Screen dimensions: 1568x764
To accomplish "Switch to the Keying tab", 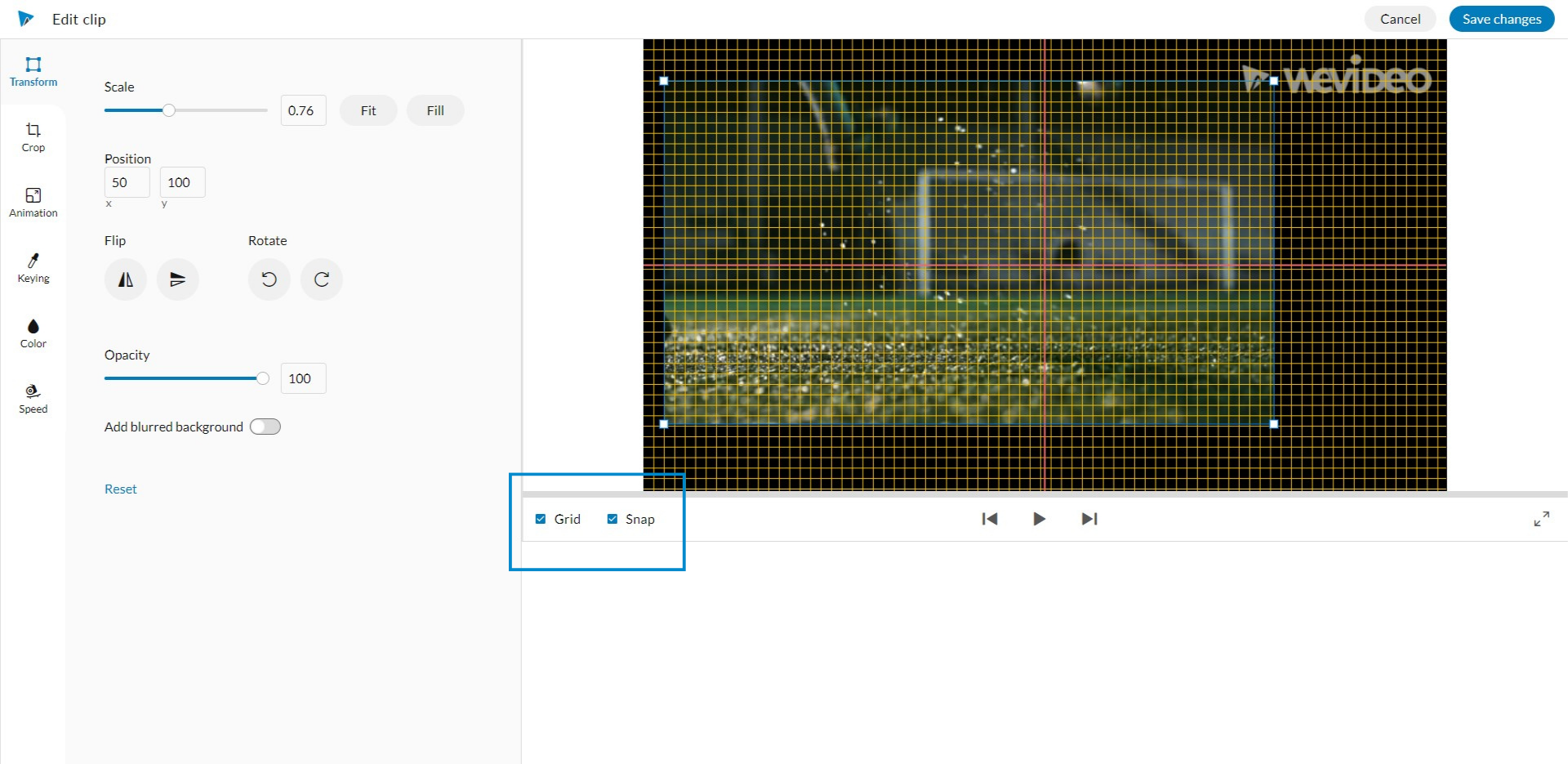I will point(33,268).
